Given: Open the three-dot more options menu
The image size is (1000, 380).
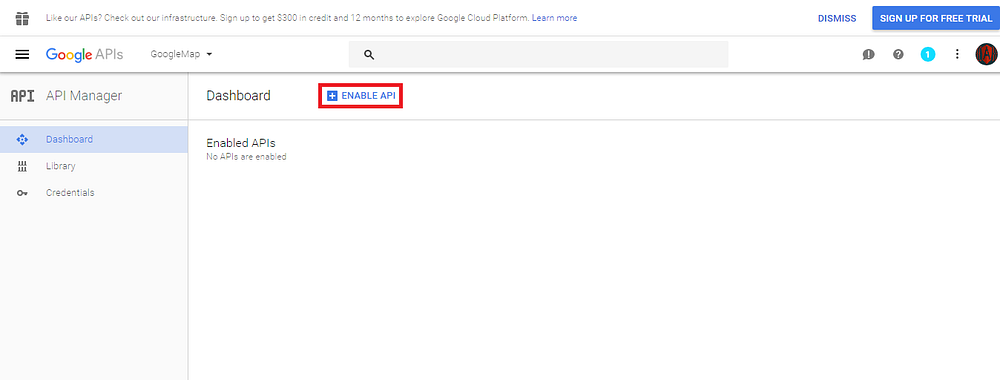Looking at the screenshot, I should pos(957,54).
